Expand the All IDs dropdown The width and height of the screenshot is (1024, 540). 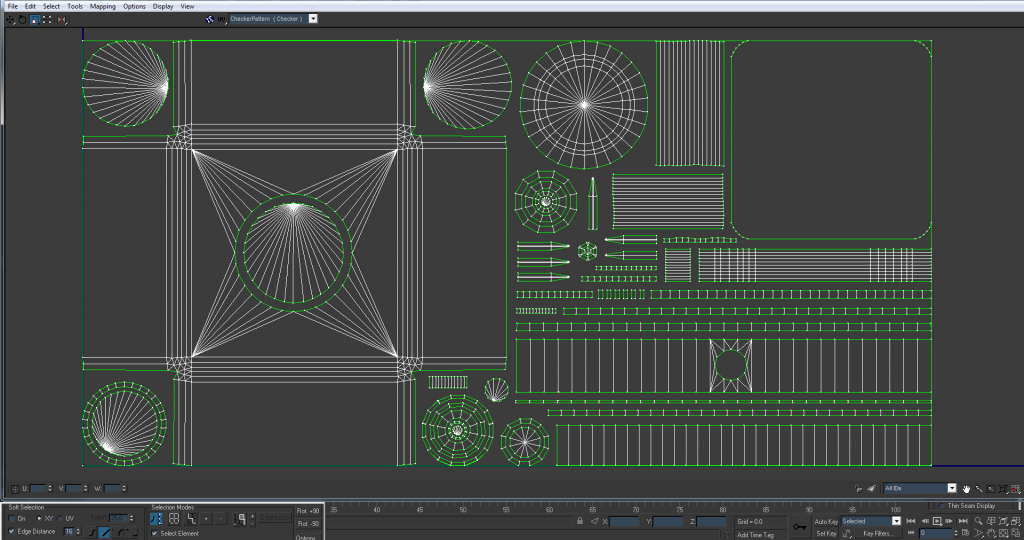(x=951, y=488)
